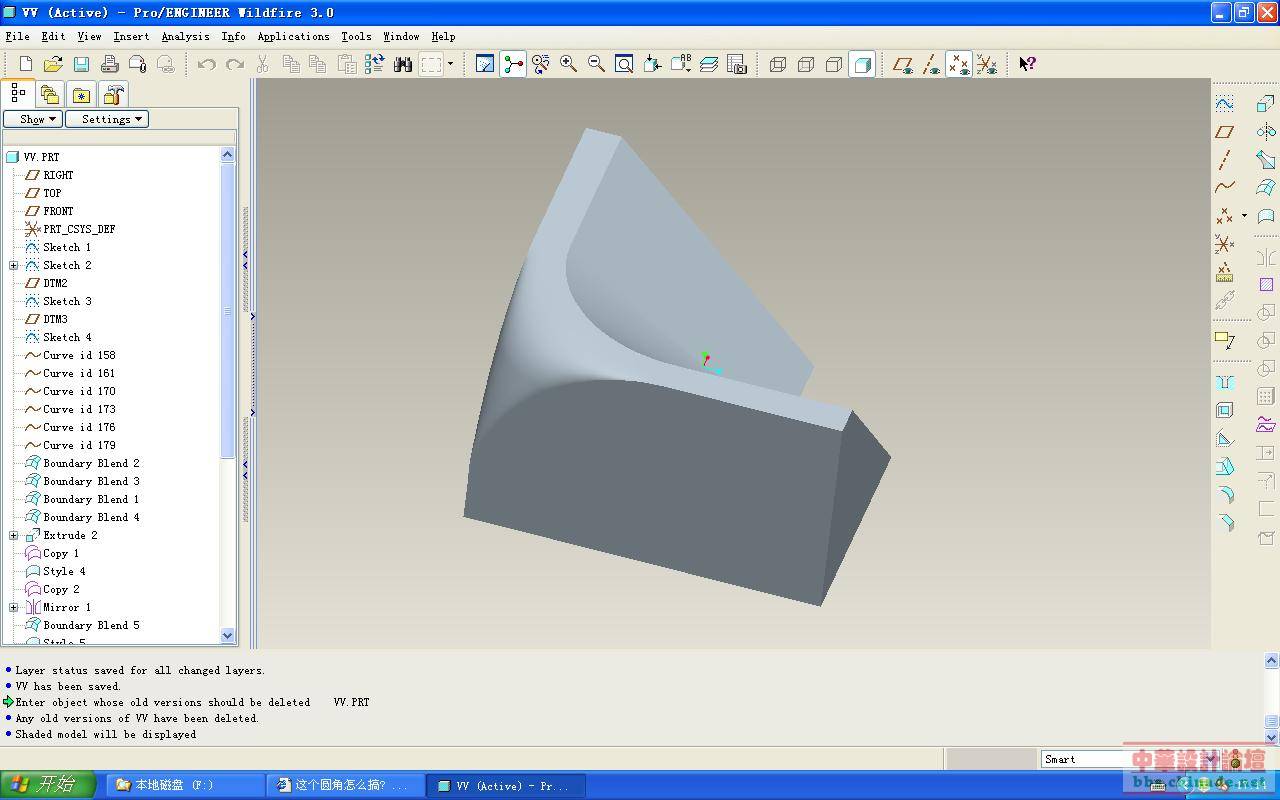Open the File menu
This screenshot has height=800, width=1280.
(x=18, y=36)
